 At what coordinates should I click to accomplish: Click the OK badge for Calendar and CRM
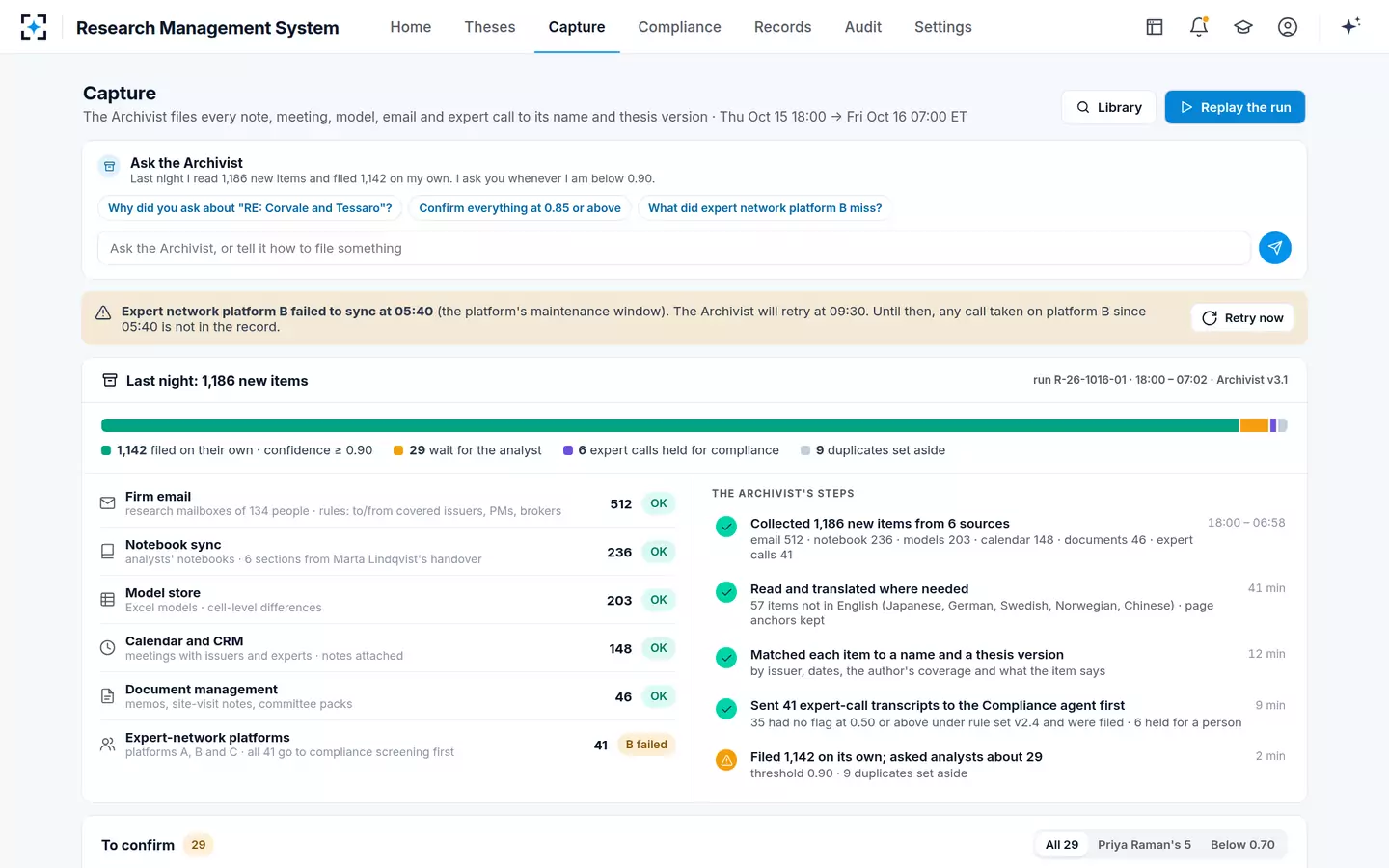(x=659, y=648)
